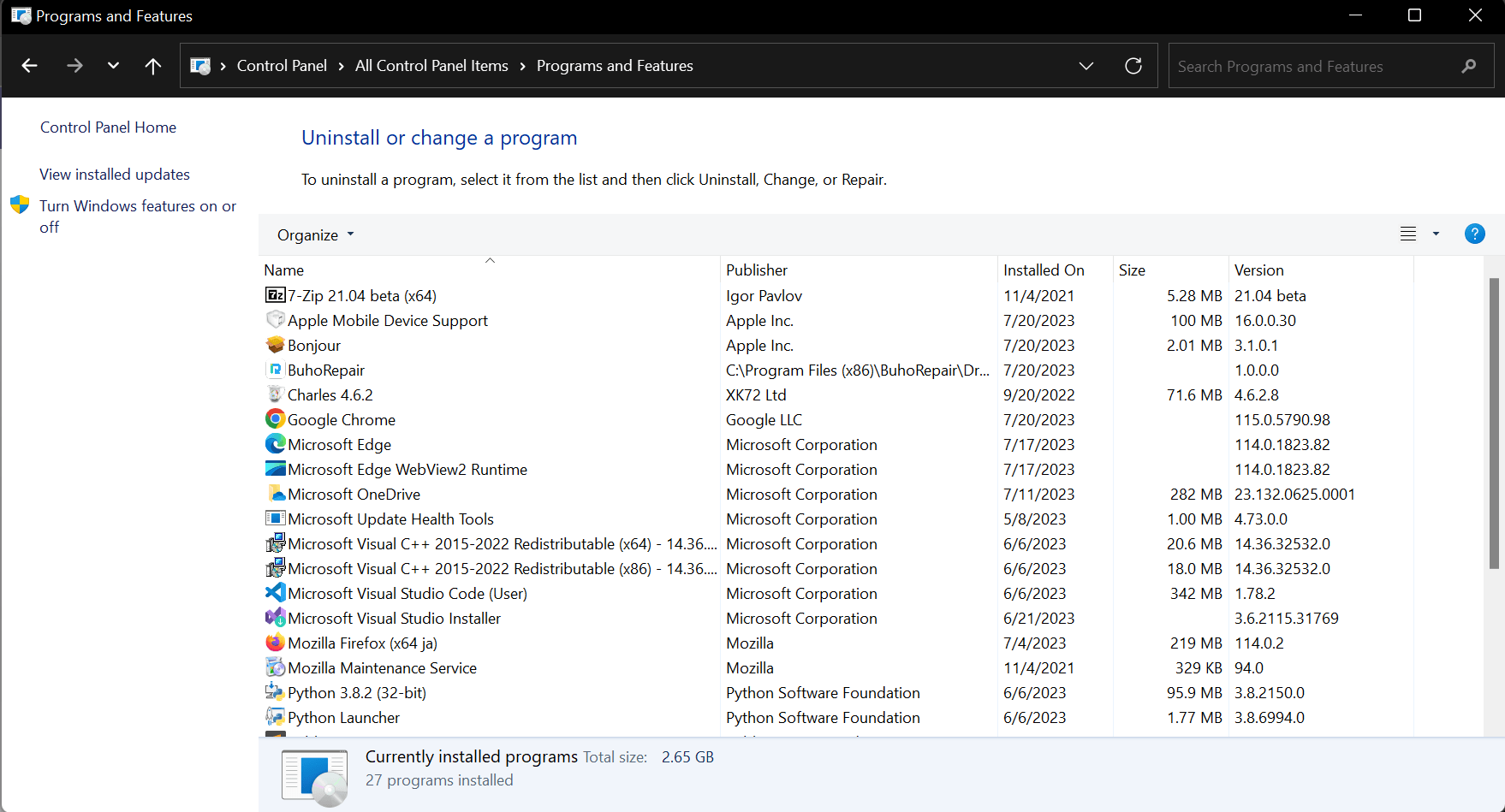Click publisher Igor Pavlov cell

(764, 296)
